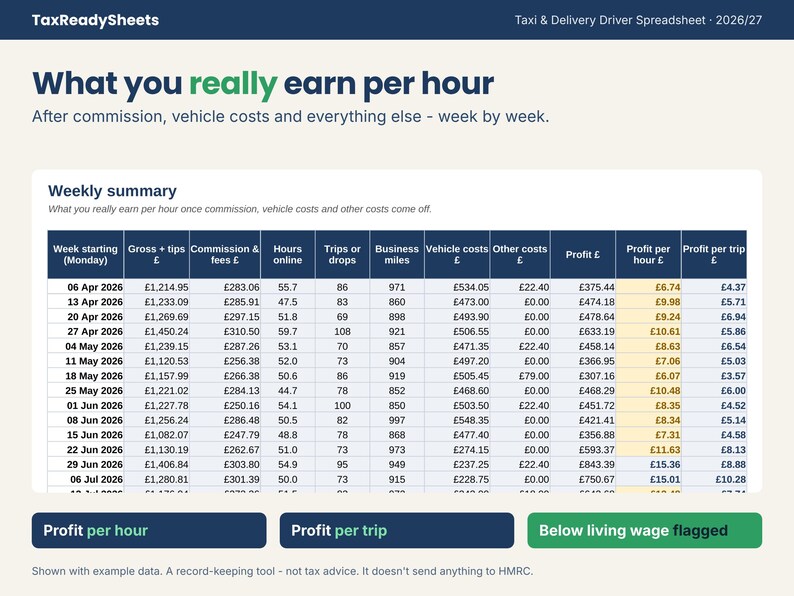Screen dimensions: 794x596
Task: Click the profit per trip value £8.13
Action: 714,450
